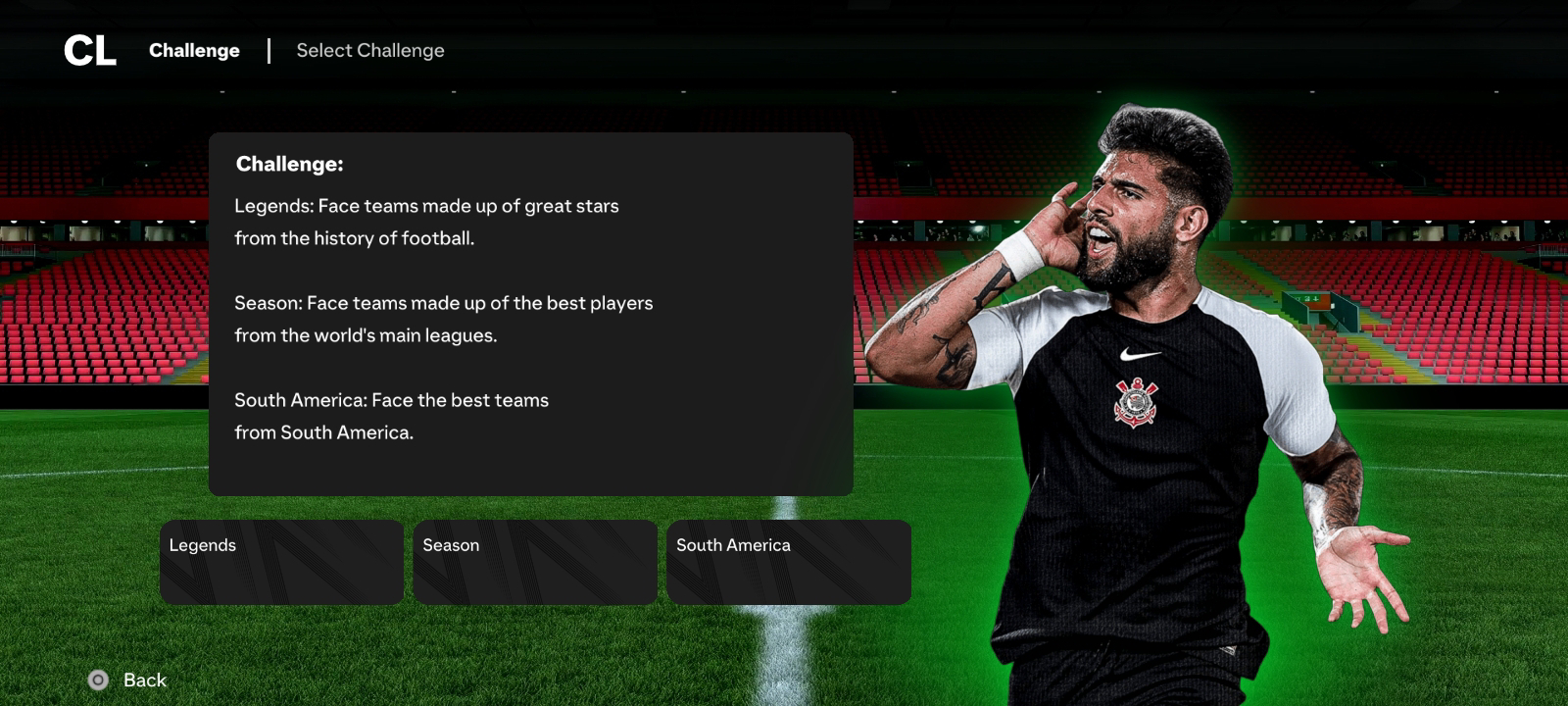The height and width of the screenshot is (706, 1568).
Task: Click the CL logo
Action: coord(89,51)
